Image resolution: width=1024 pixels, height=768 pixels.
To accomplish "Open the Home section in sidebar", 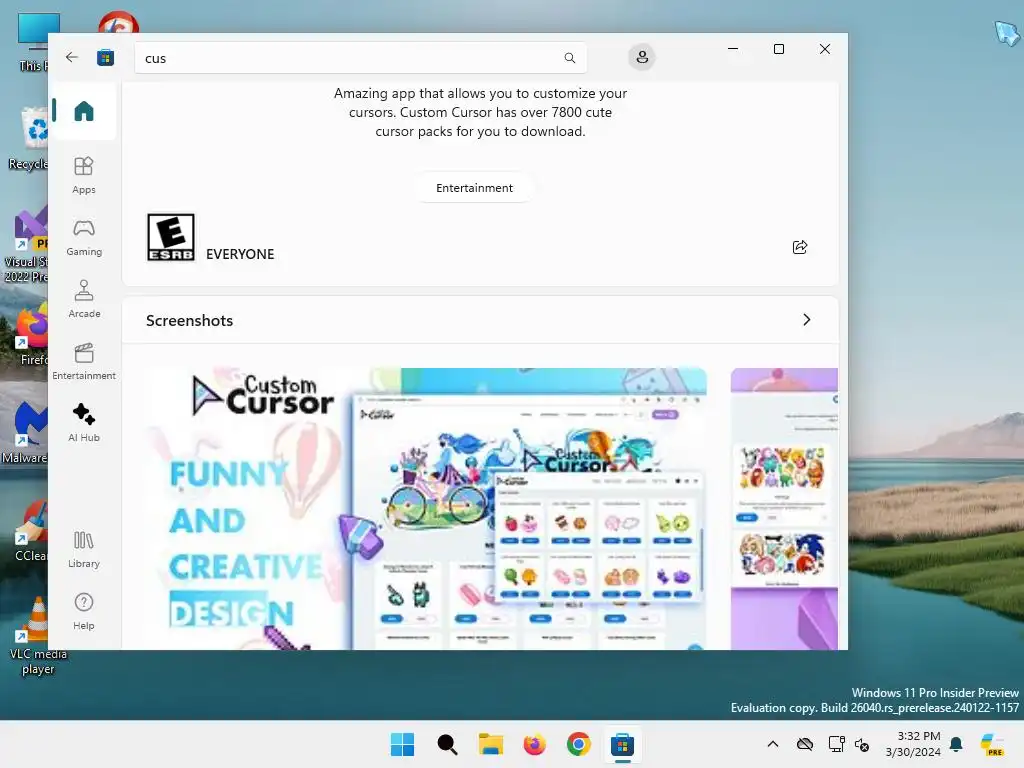I will click(84, 111).
